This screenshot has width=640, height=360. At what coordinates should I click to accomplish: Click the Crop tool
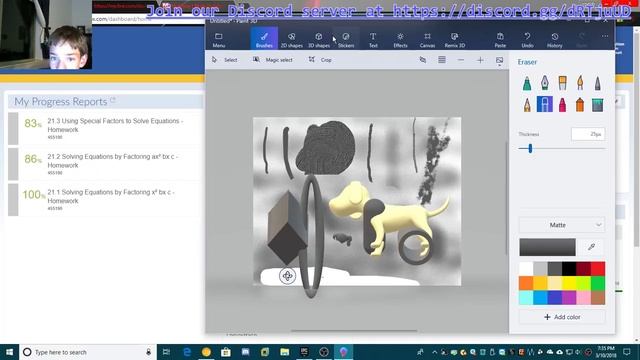(x=320, y=60)
